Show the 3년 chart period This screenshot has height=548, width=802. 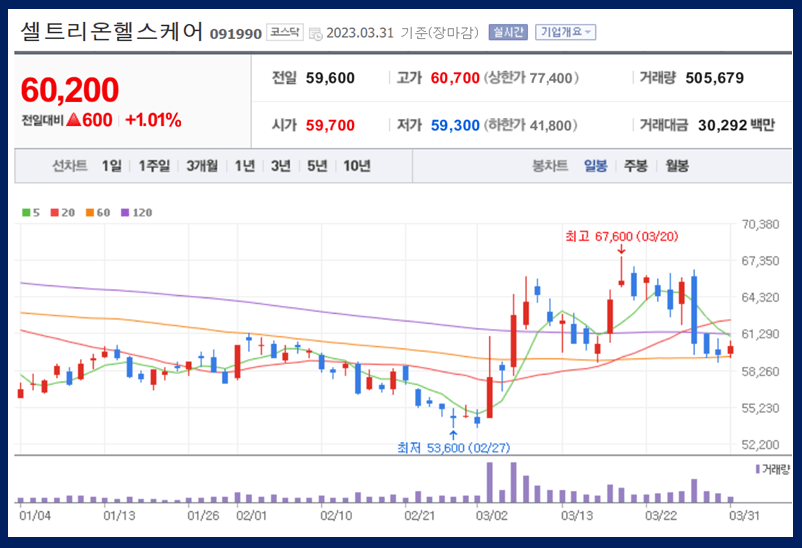[280, 166]
